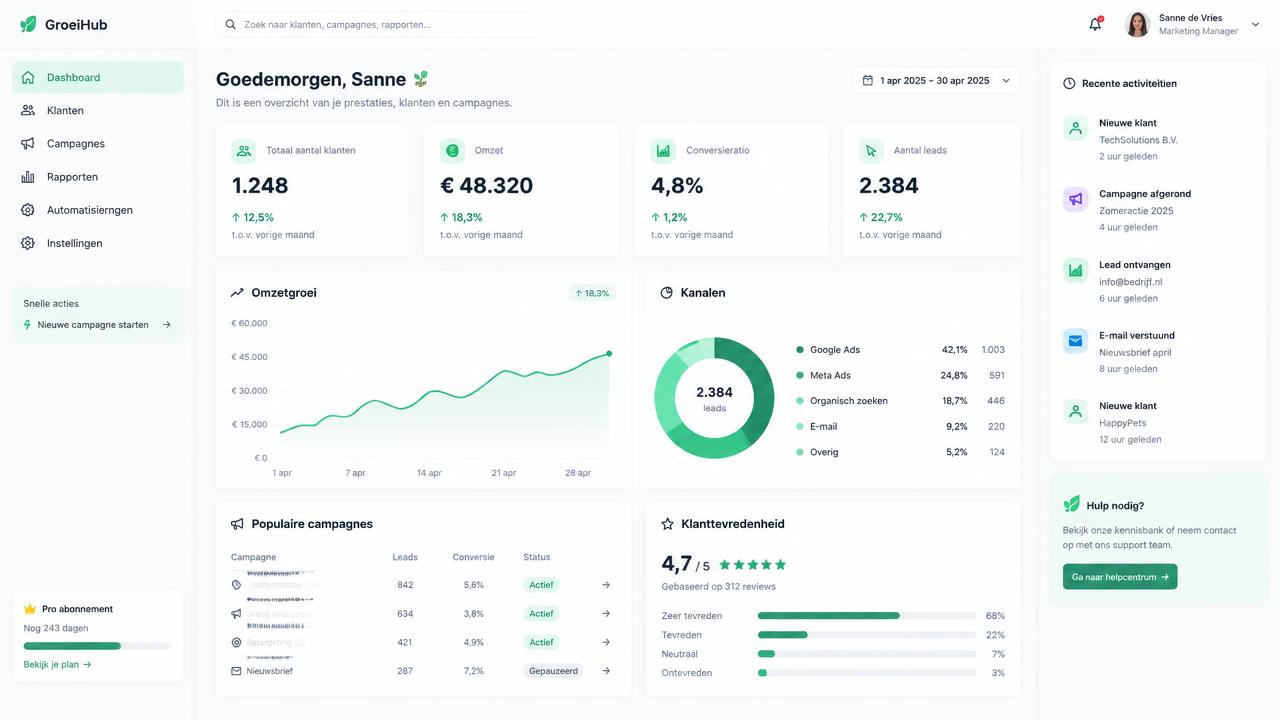Click the Google Ads legend entry
Screen dimensions: 1280x720
900,350
